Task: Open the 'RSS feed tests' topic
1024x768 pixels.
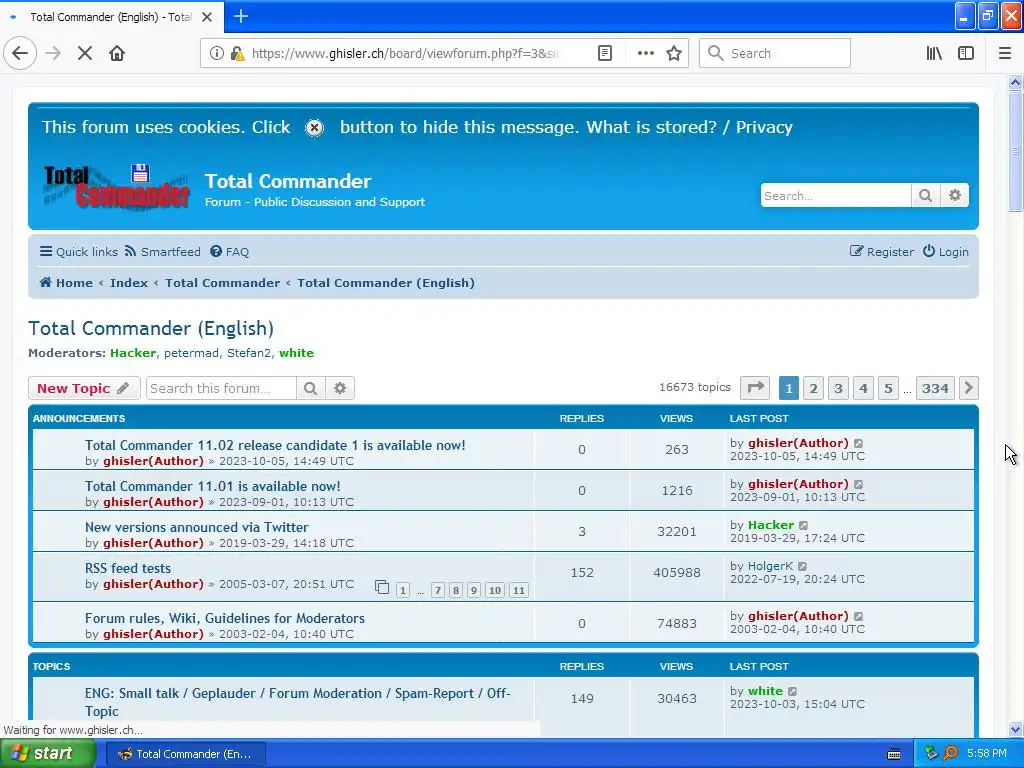Action: (128, 568)
